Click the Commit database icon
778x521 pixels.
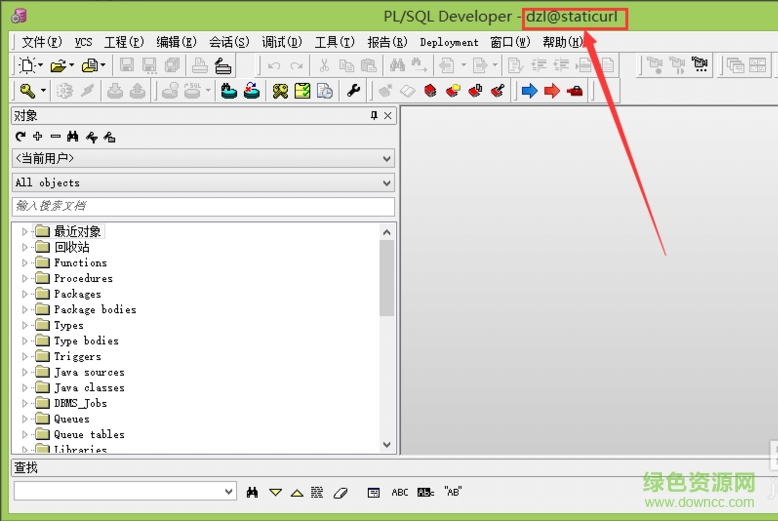[x=229, y=91]
